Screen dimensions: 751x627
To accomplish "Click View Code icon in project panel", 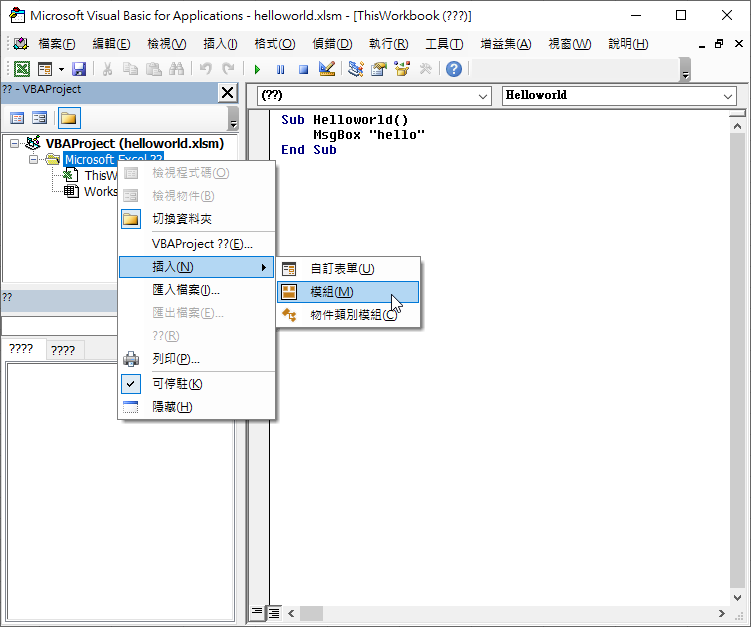I will tap(17, 118).
